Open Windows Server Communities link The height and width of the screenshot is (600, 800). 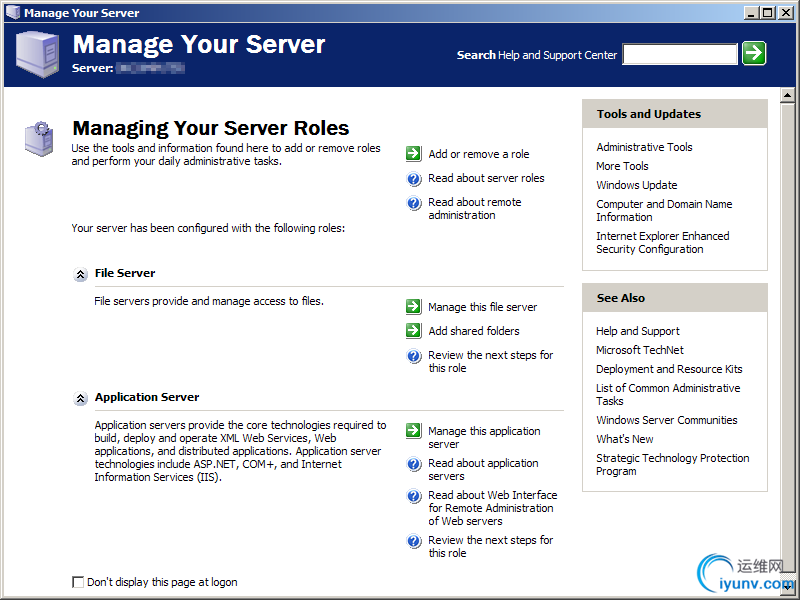pos(666,420)
